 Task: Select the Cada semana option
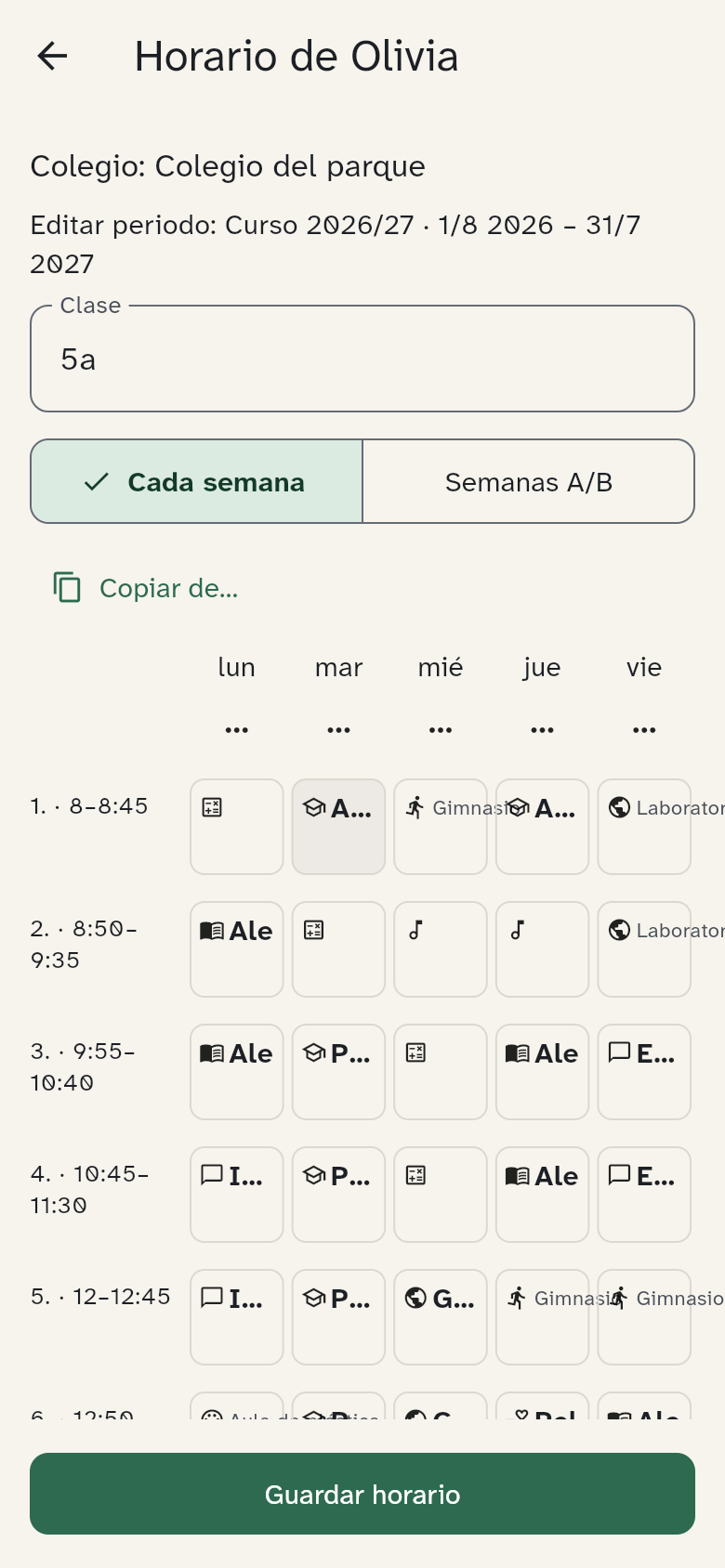pyautogui.click(x=197, y=482)
